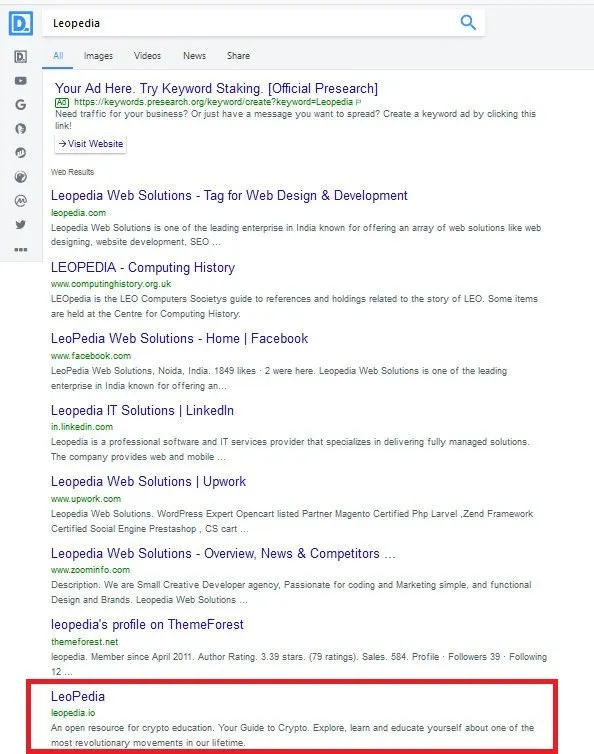This screenshot has width=594, height=754.
Task: Select the All results tab
Action: click(x=58, y=56)
